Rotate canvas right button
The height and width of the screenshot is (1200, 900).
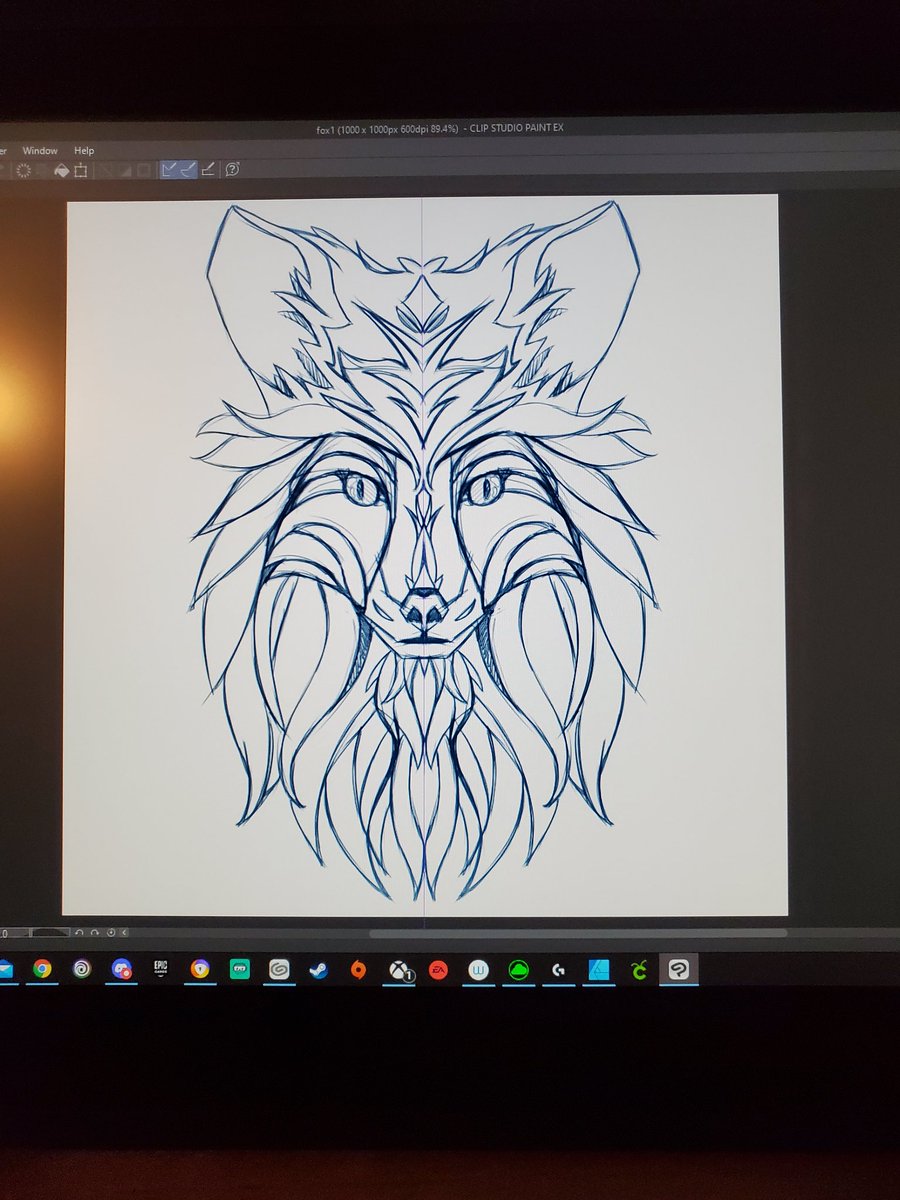tap(94, 933)
